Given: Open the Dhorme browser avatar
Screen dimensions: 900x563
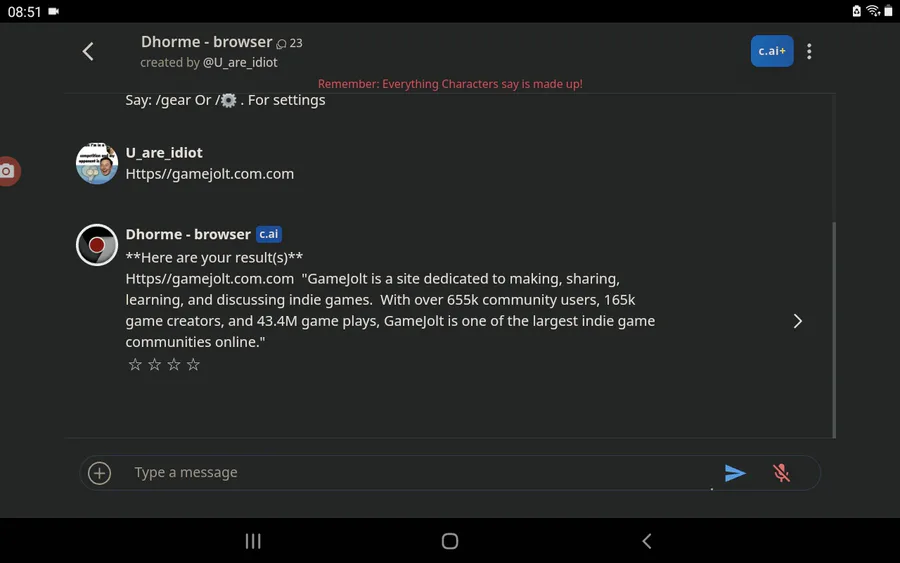Looking at the screenshot, I should click(x=97, y=245).
